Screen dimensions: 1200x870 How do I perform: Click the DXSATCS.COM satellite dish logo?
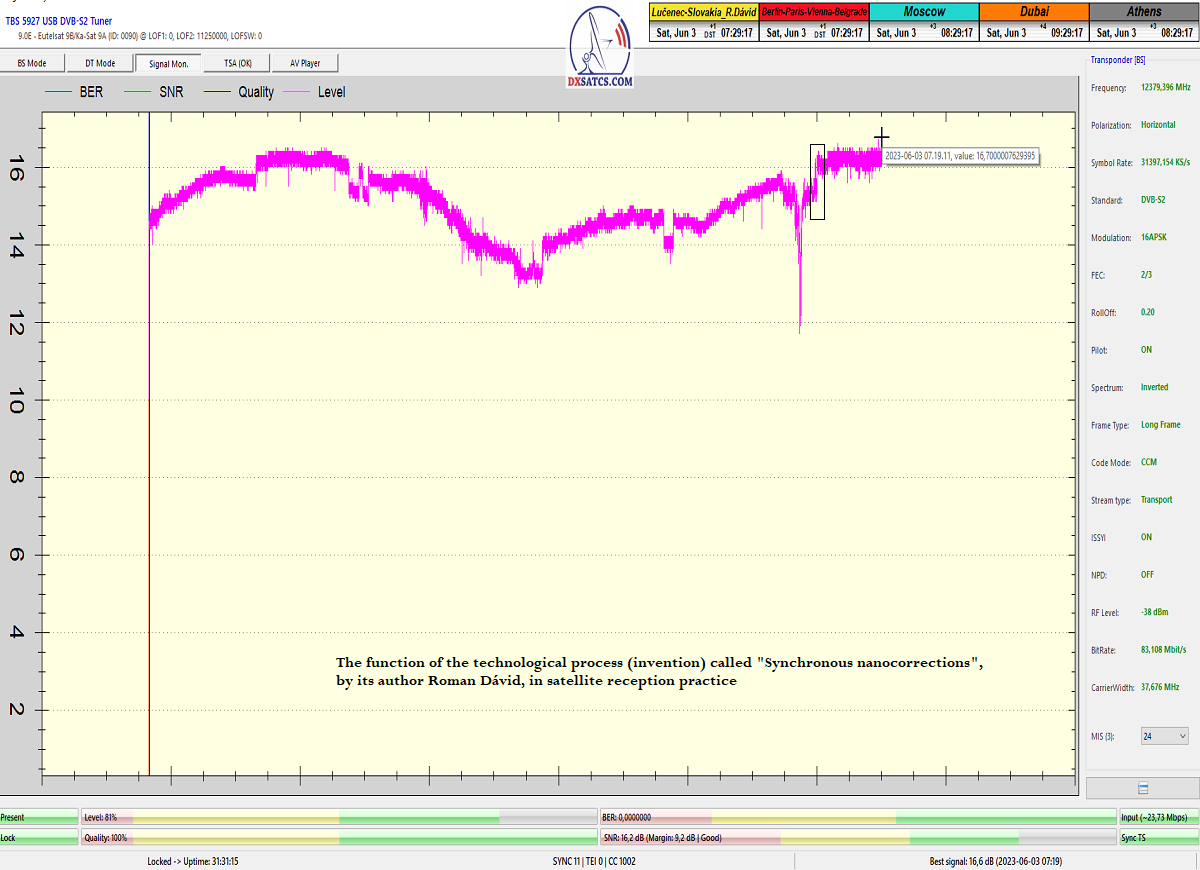[600, 50]
